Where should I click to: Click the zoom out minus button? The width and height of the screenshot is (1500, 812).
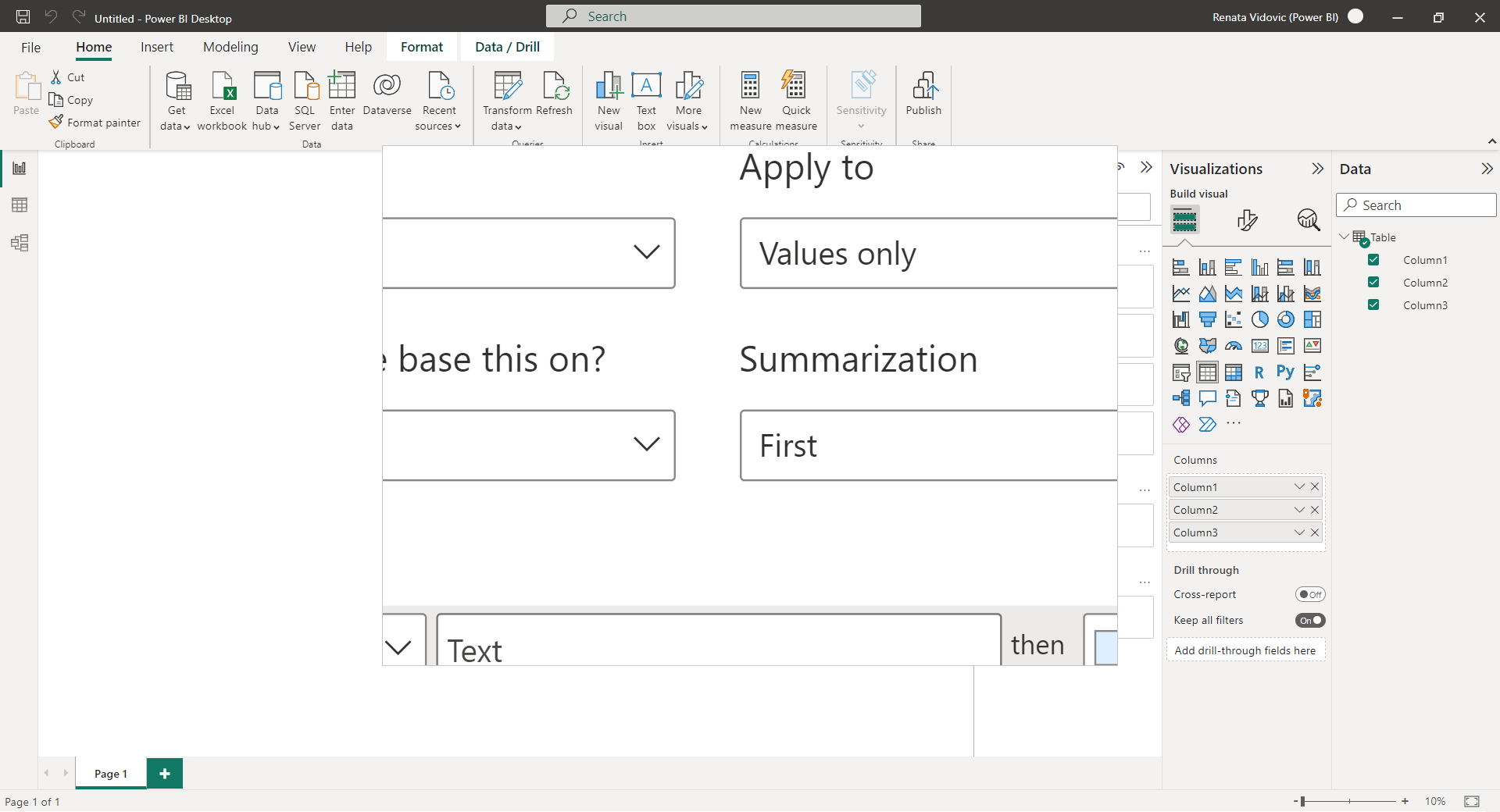pyautogui.click(x=1295, y=802)
